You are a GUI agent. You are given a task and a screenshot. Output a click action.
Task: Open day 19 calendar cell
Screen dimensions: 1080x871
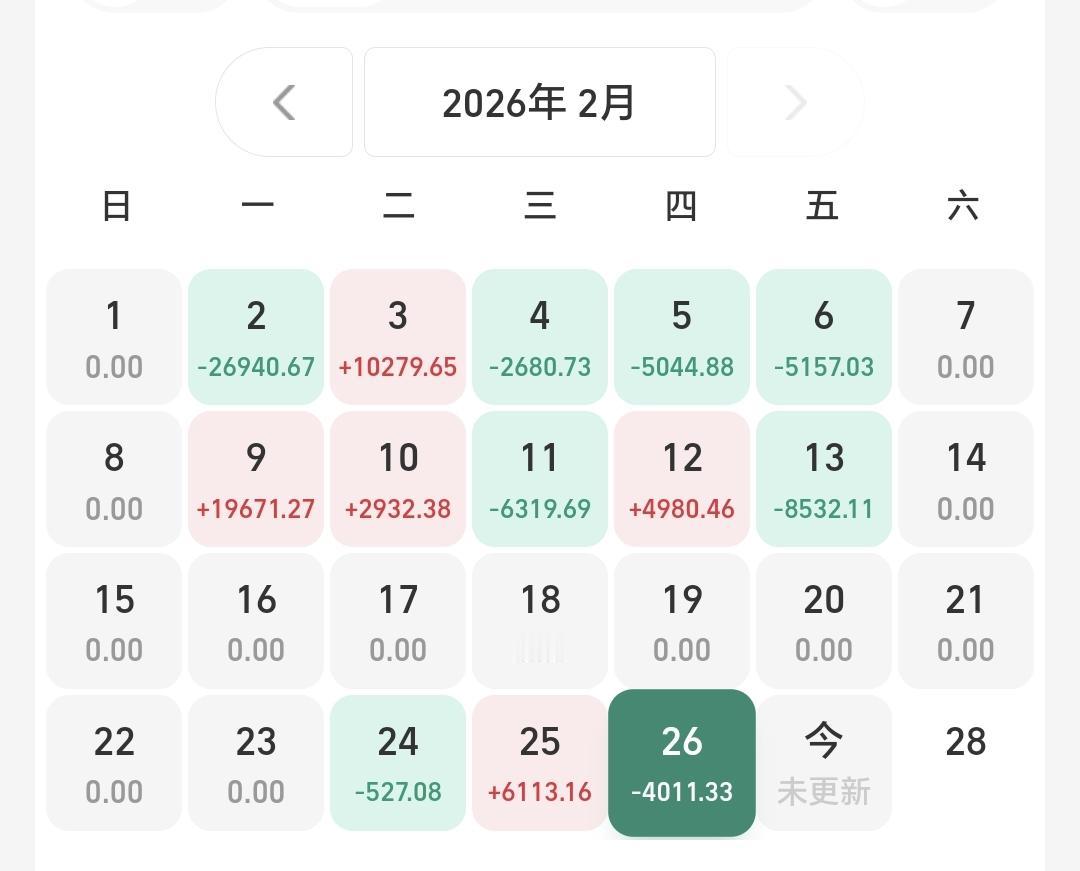pyautogui.click(x=682, y=620)
